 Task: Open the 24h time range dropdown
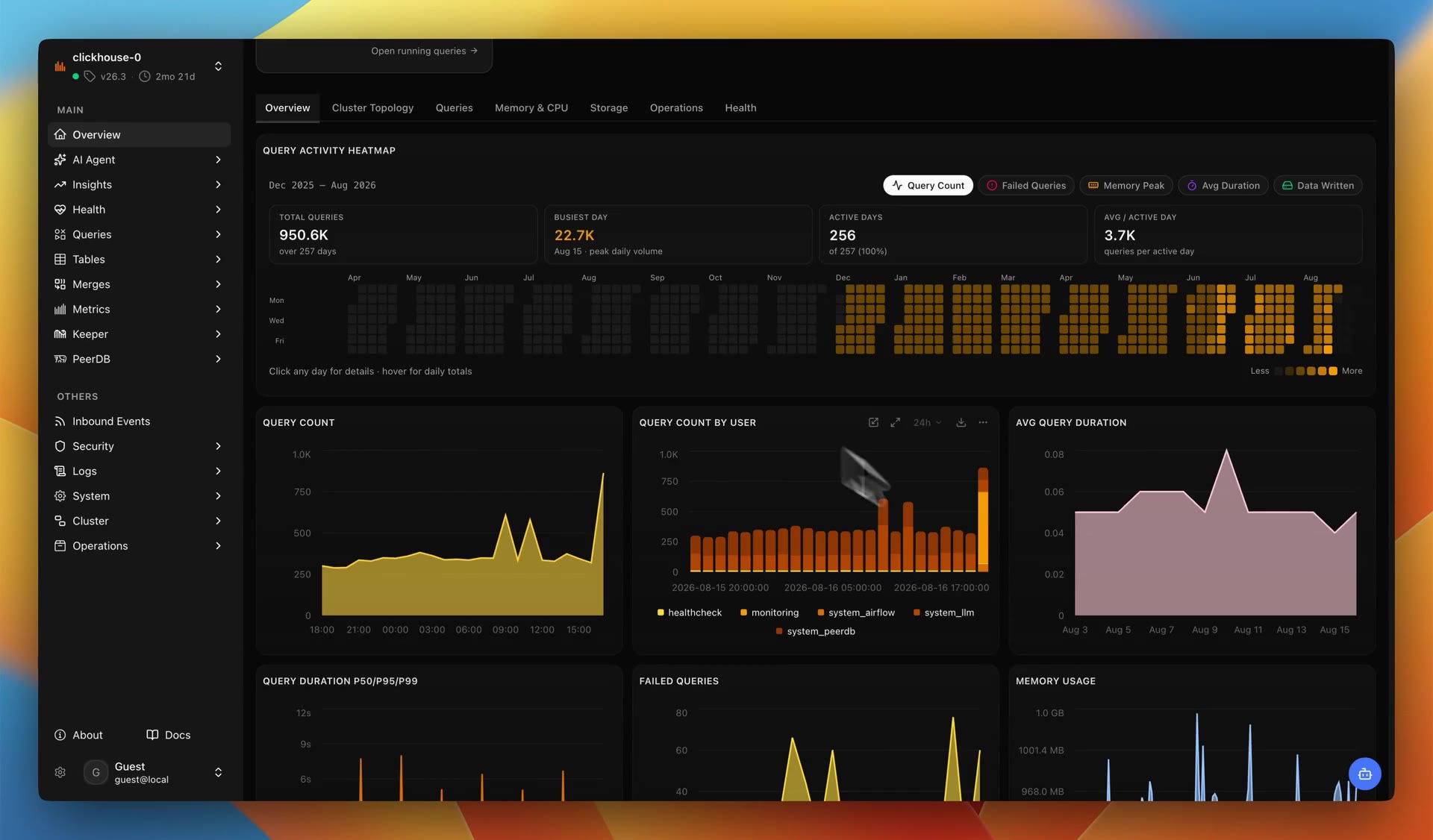tap(927, 422)
